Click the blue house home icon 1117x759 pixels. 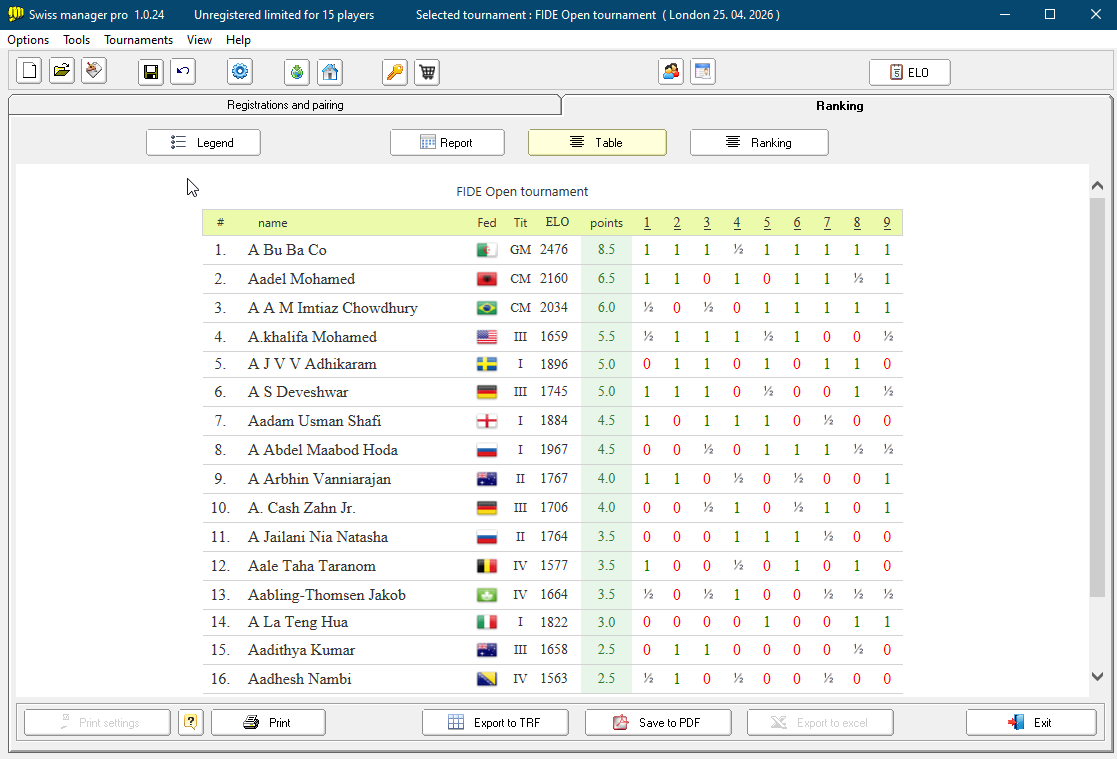pos(330,72)
